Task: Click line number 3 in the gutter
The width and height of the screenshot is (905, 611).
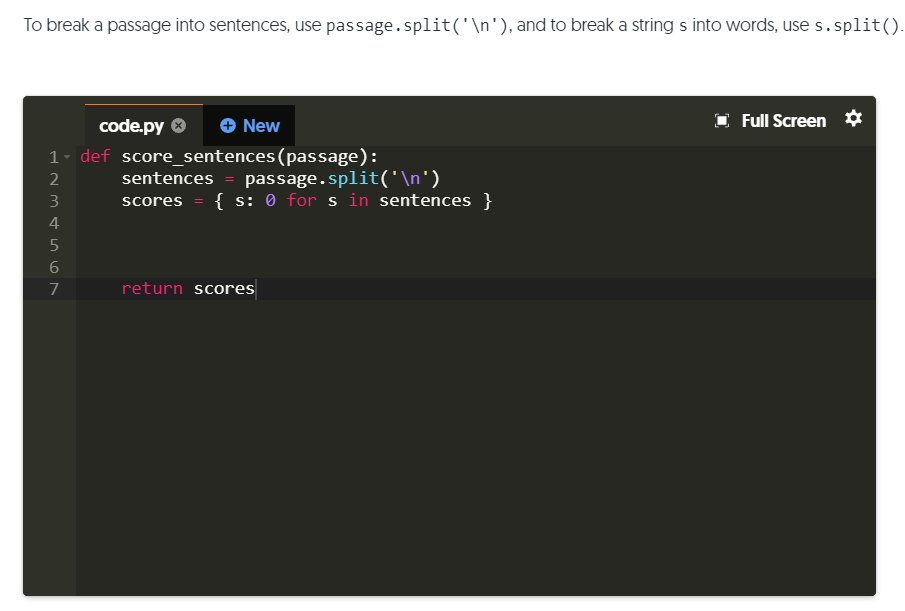Action: [x=53, y=200]
